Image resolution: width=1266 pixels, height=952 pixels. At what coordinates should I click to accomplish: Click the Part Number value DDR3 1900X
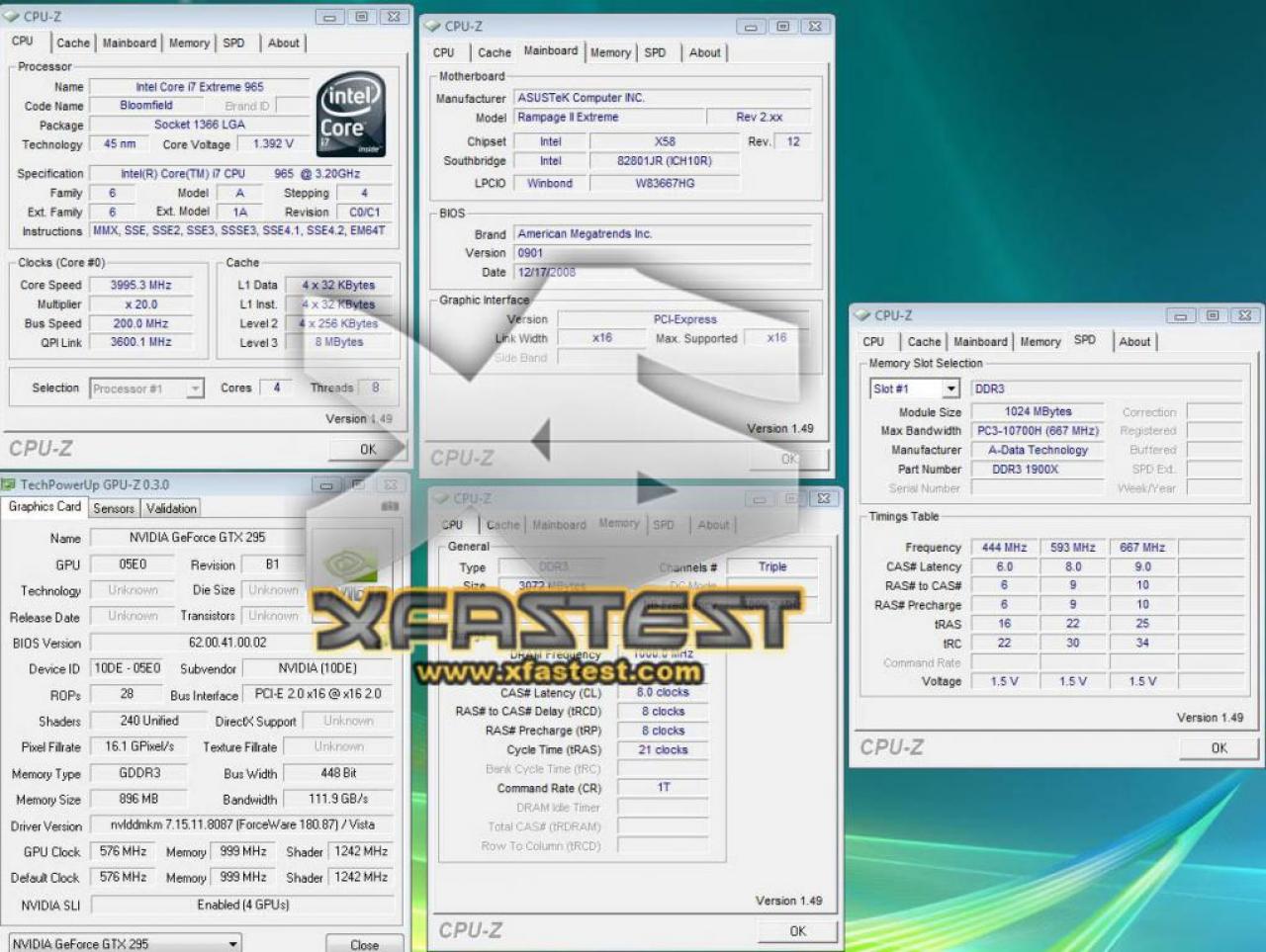(x=1038, y=470)
